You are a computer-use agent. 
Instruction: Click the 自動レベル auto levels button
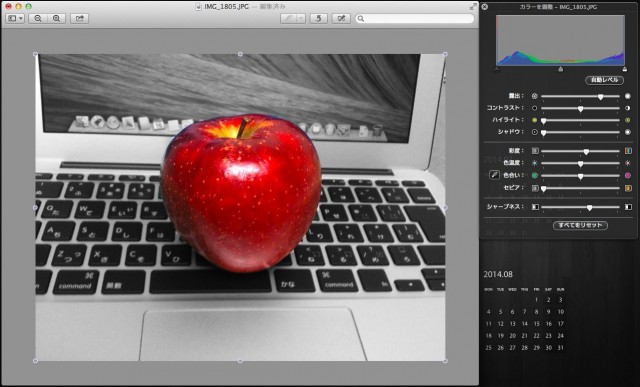tap(604, 80)
